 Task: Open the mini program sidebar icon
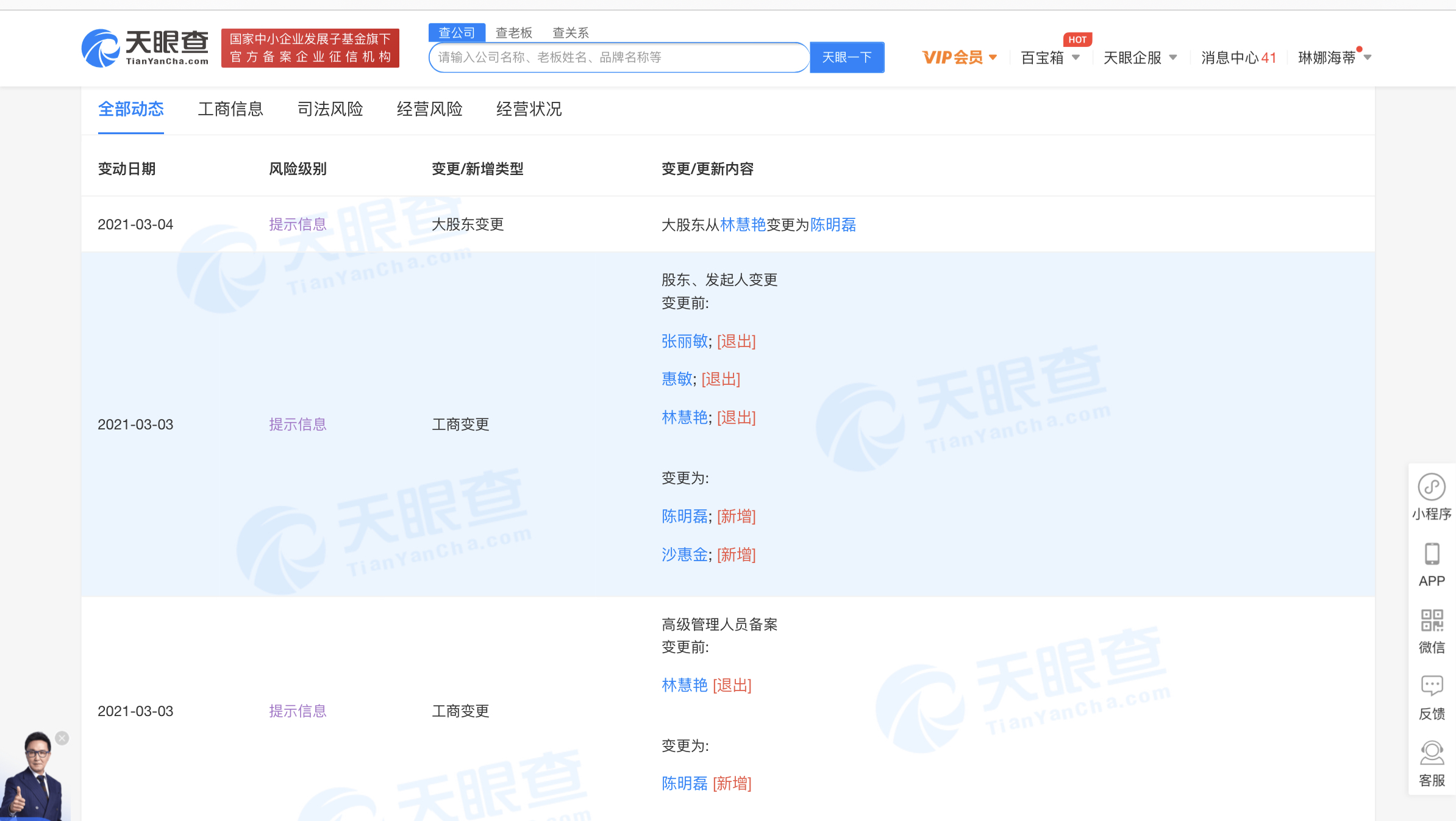(1432, 487)
